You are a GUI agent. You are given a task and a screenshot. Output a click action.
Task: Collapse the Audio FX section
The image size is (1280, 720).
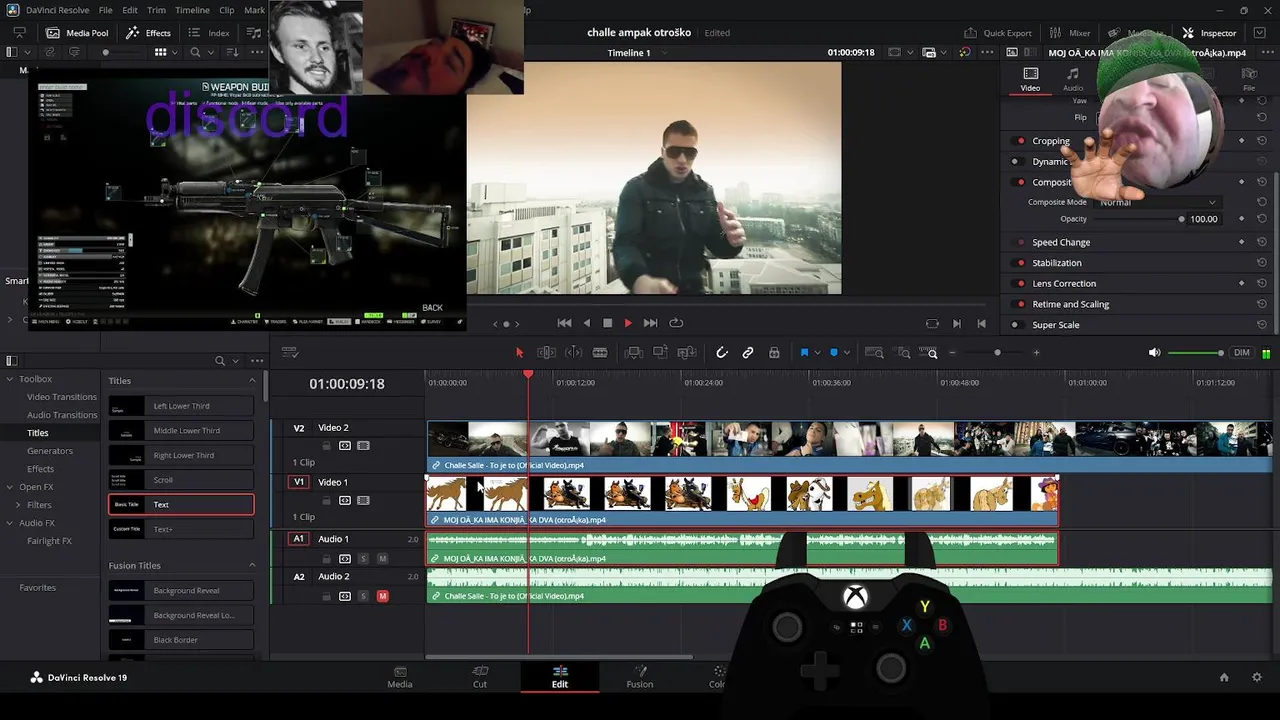10,523
